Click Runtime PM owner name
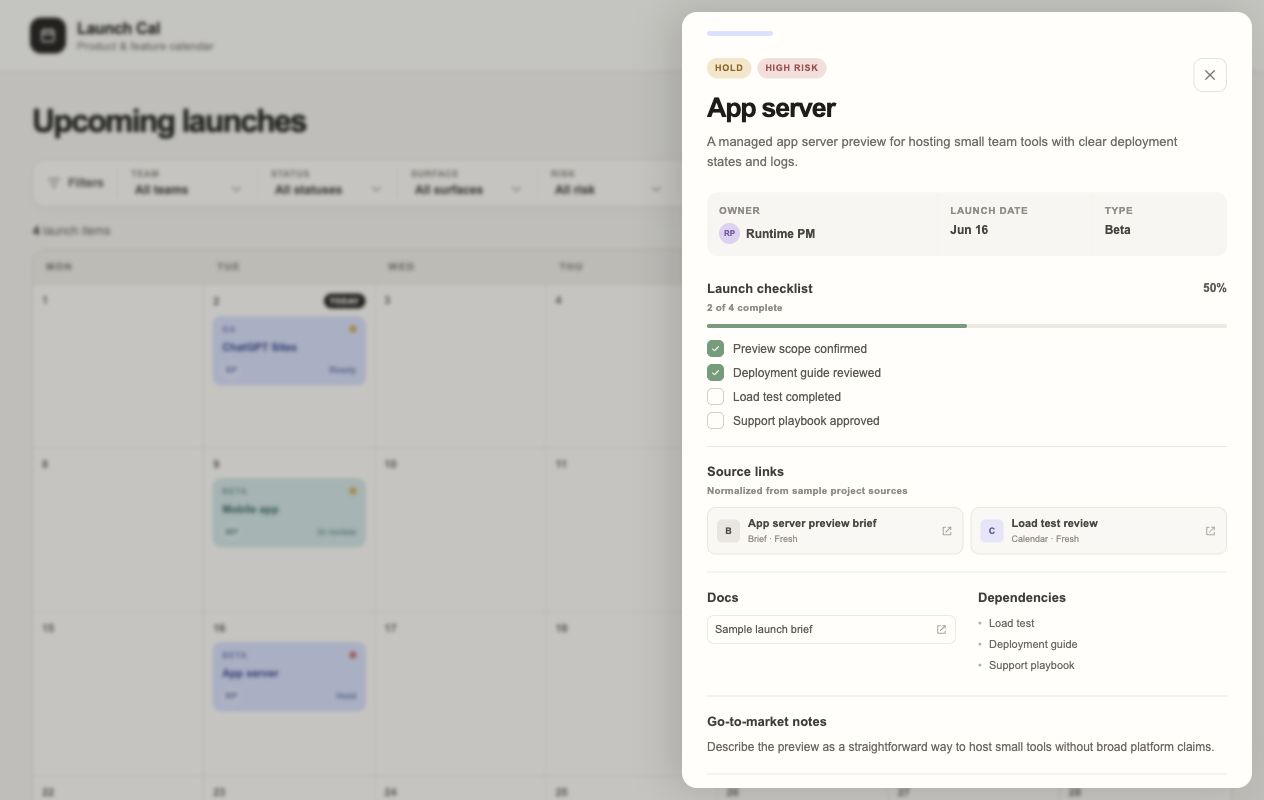Viewport: 1264px width, 800px height. [x=780, y=234]
